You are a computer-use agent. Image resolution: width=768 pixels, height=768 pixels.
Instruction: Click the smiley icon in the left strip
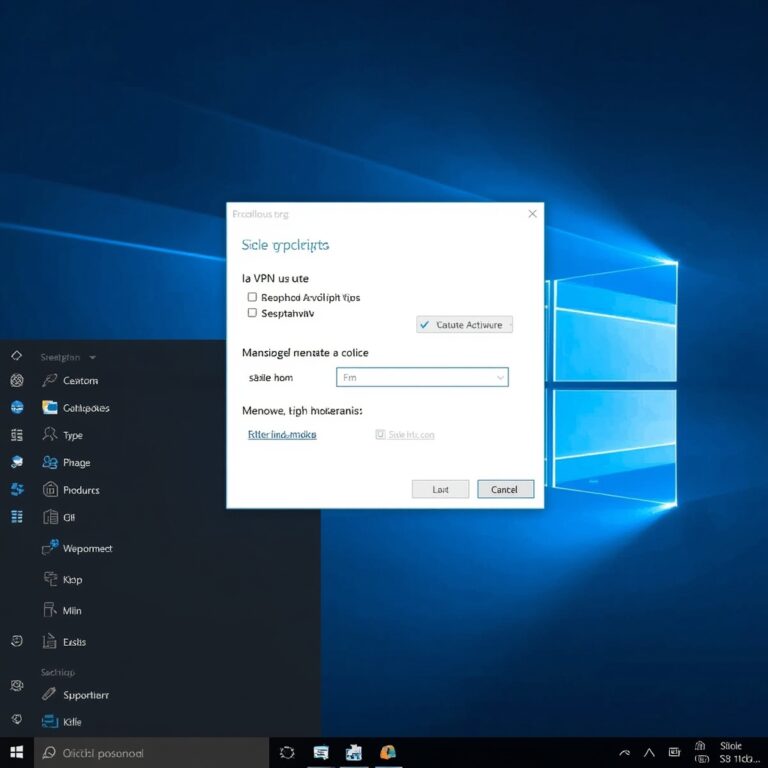17,641
